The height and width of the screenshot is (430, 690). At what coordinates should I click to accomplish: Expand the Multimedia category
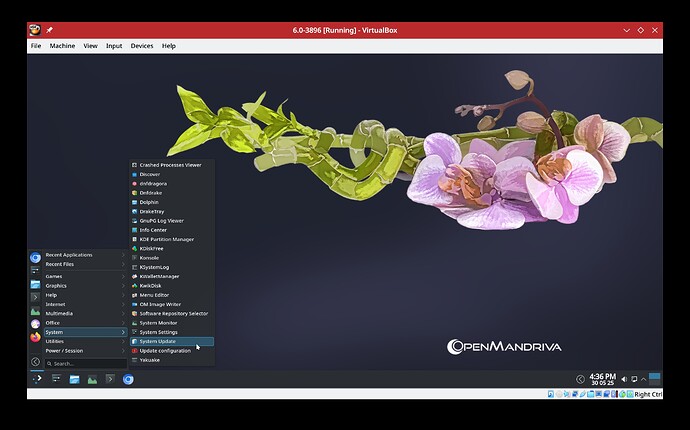85,313
